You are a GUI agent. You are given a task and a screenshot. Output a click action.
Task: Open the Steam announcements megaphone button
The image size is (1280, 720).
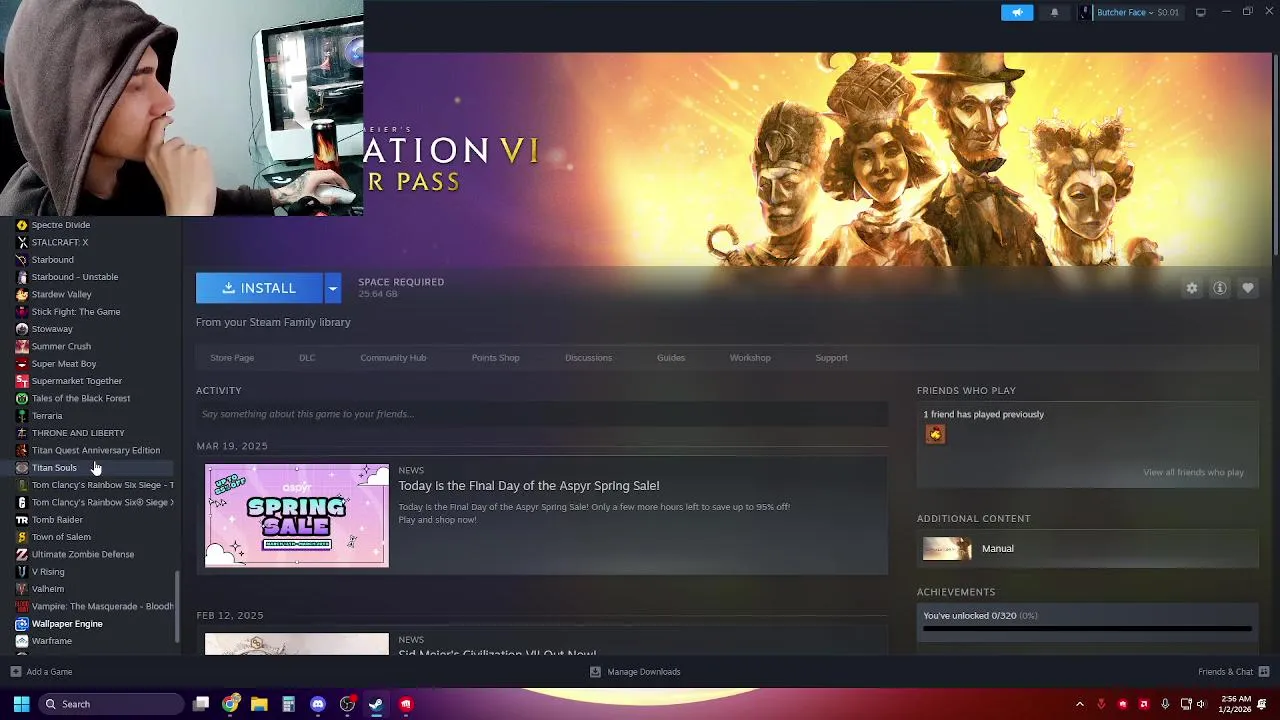click(x=1017, y=12)
